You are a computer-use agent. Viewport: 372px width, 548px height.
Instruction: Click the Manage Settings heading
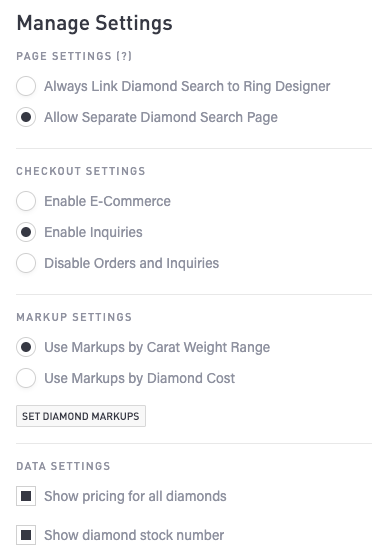click(94, 24)
